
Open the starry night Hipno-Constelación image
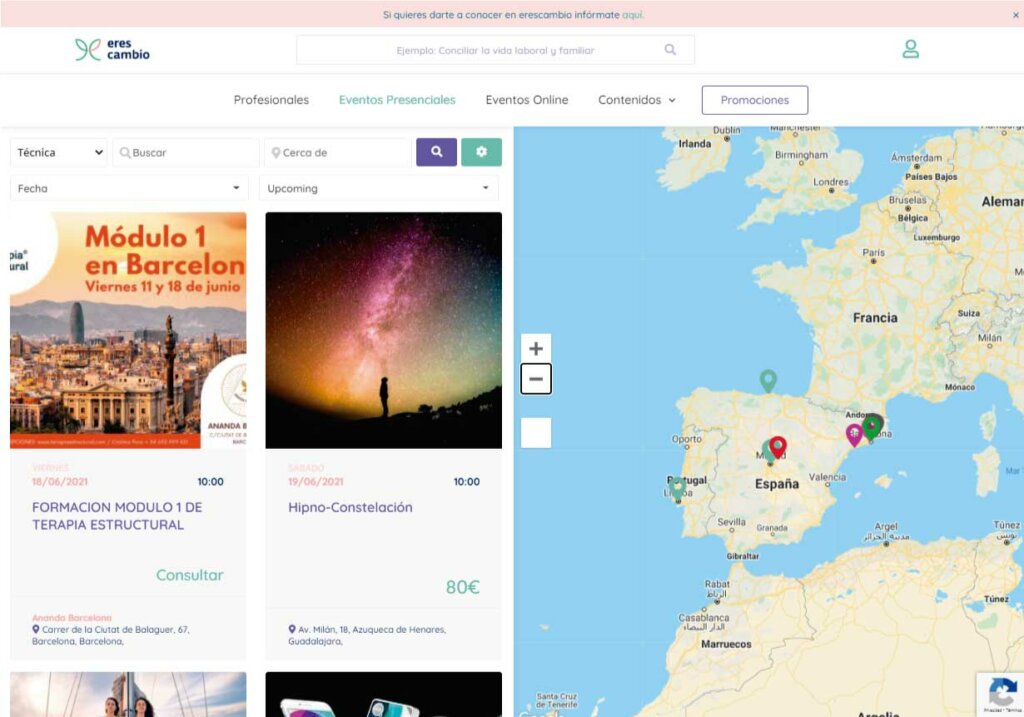383,330
